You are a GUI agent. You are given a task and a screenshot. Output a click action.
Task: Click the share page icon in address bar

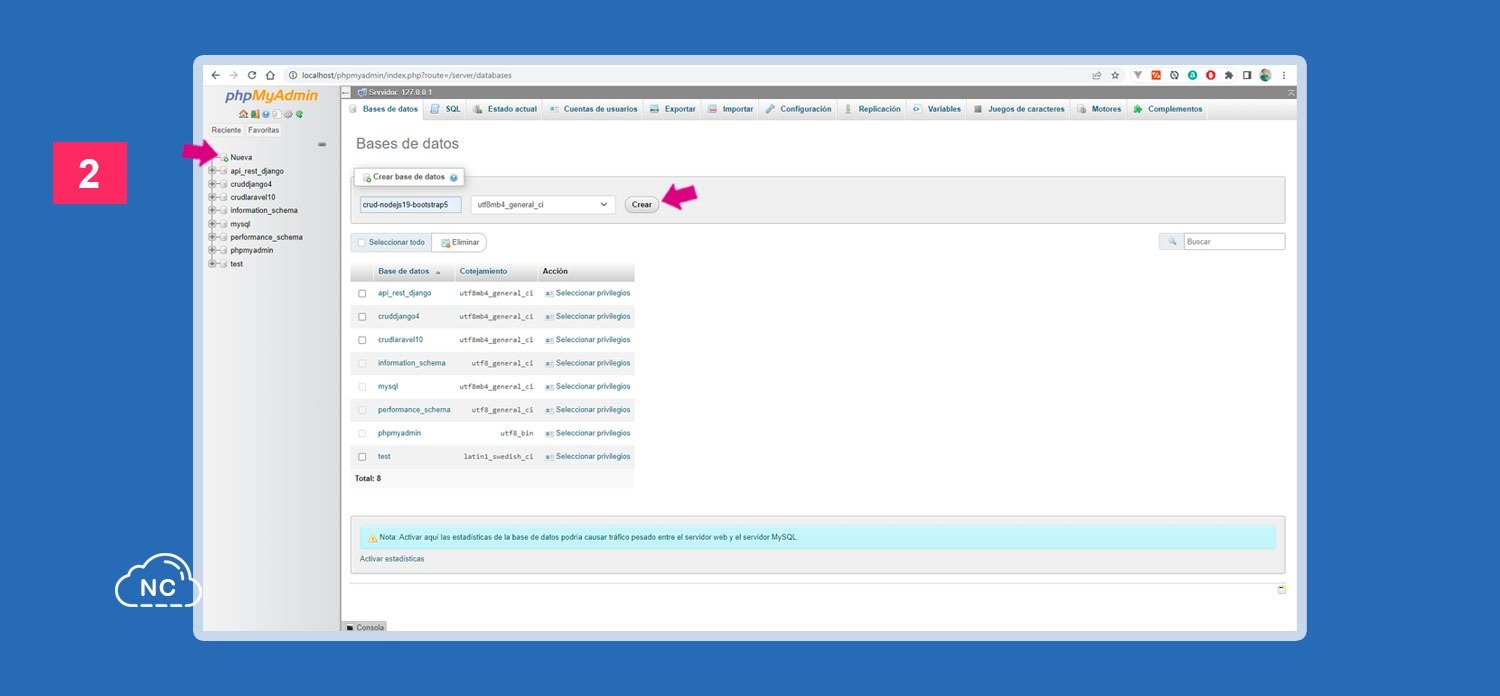tap(1097, 75)
